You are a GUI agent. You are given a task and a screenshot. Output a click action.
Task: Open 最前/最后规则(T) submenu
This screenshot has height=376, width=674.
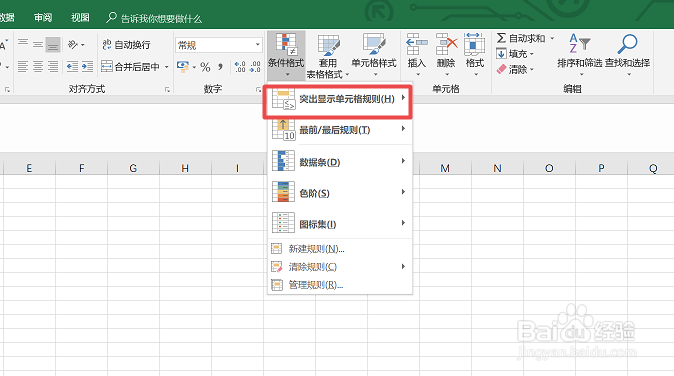point(339,130)
